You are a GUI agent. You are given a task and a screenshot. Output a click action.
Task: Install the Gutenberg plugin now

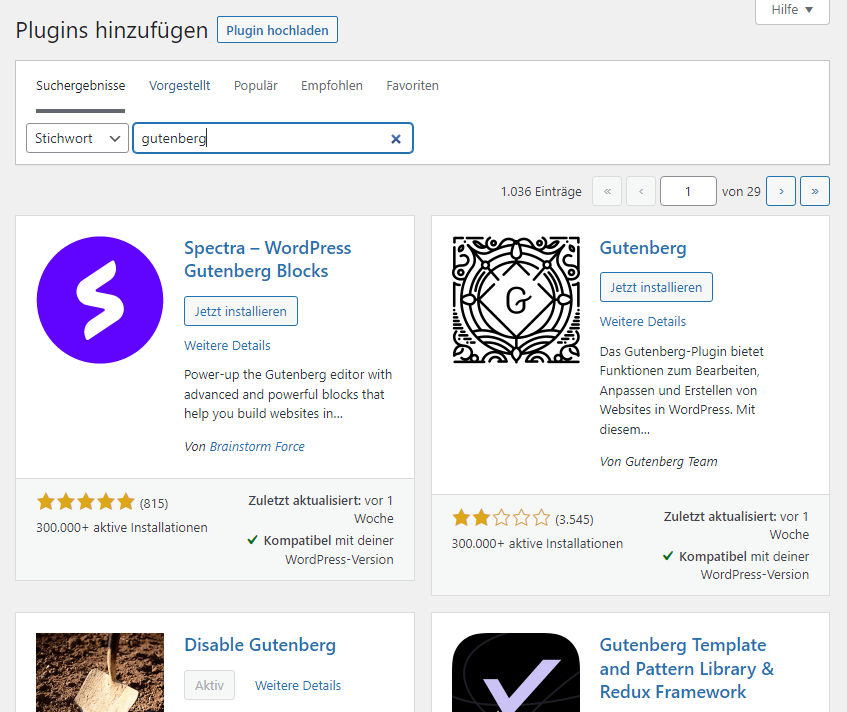click(x=656, y=287)
